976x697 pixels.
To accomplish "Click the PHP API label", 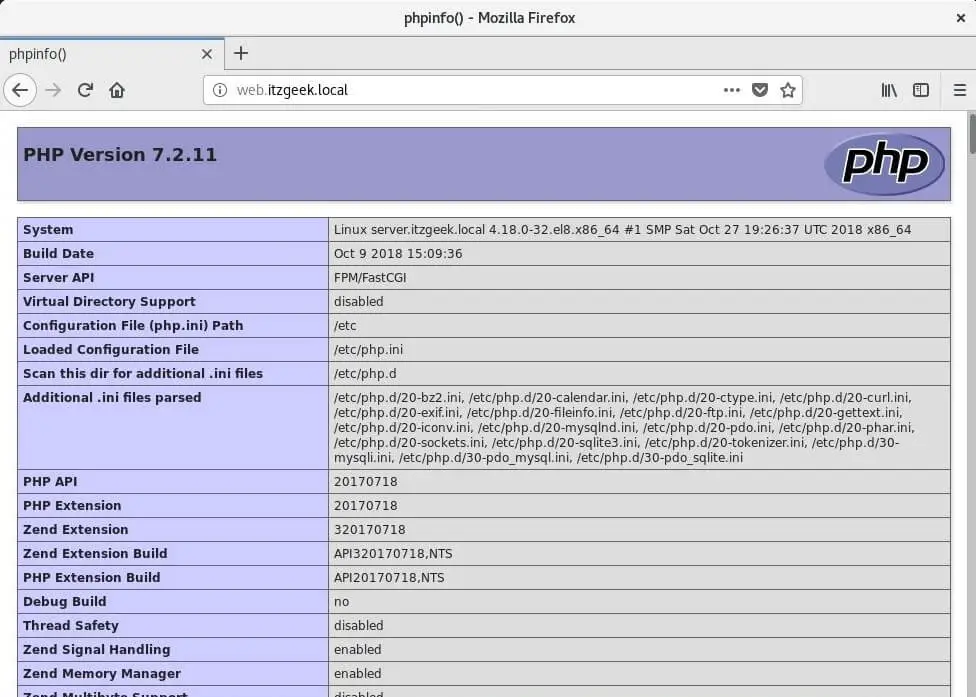I will pos(50,482).
